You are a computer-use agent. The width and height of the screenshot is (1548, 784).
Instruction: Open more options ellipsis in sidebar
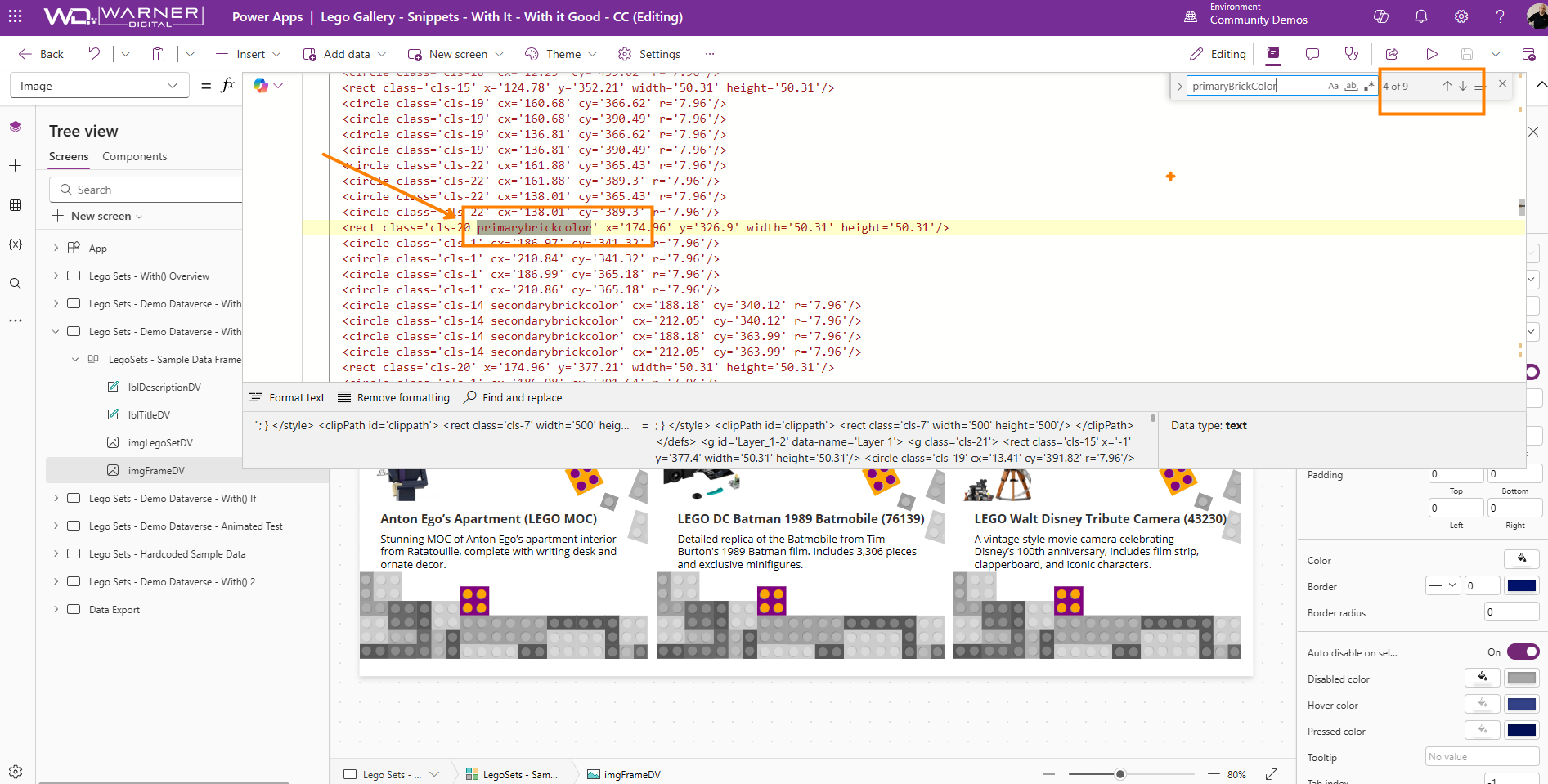tap(16, 321)
